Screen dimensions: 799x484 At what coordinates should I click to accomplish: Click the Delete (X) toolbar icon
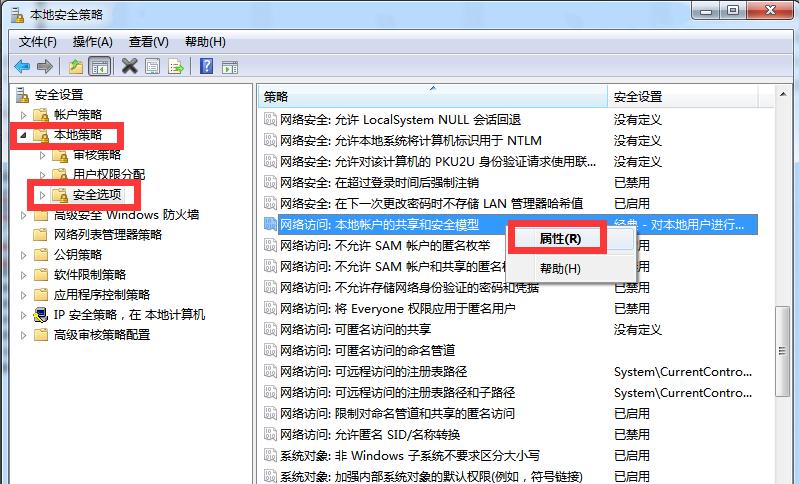coord(129,66)
